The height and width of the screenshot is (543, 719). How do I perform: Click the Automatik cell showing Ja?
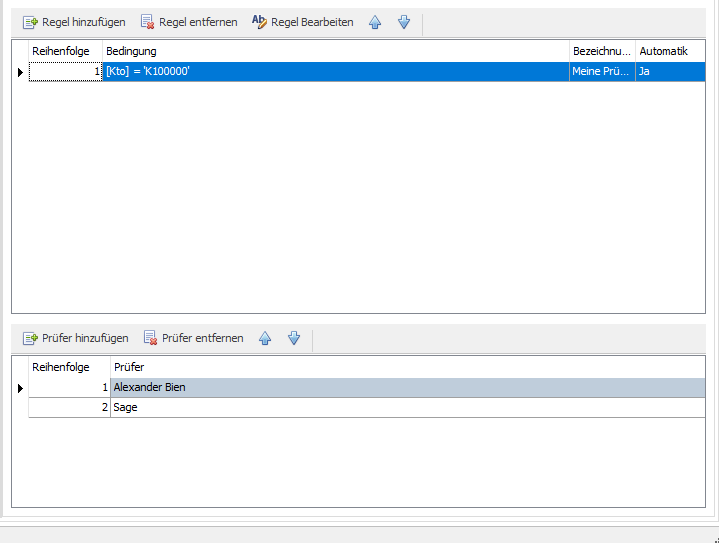click(663, 72)
